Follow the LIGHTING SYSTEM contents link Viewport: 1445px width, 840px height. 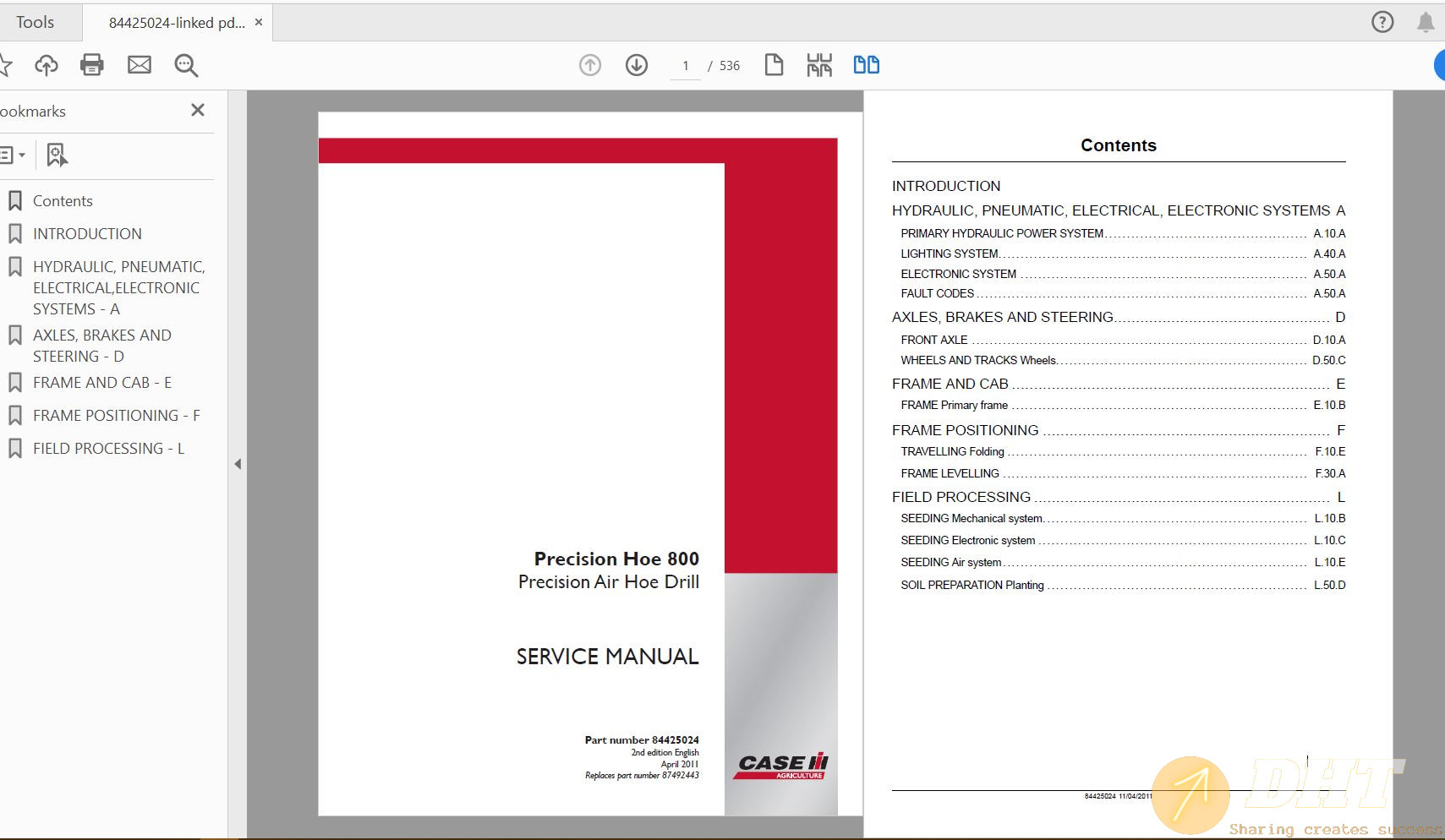(x=1123, y=254)
